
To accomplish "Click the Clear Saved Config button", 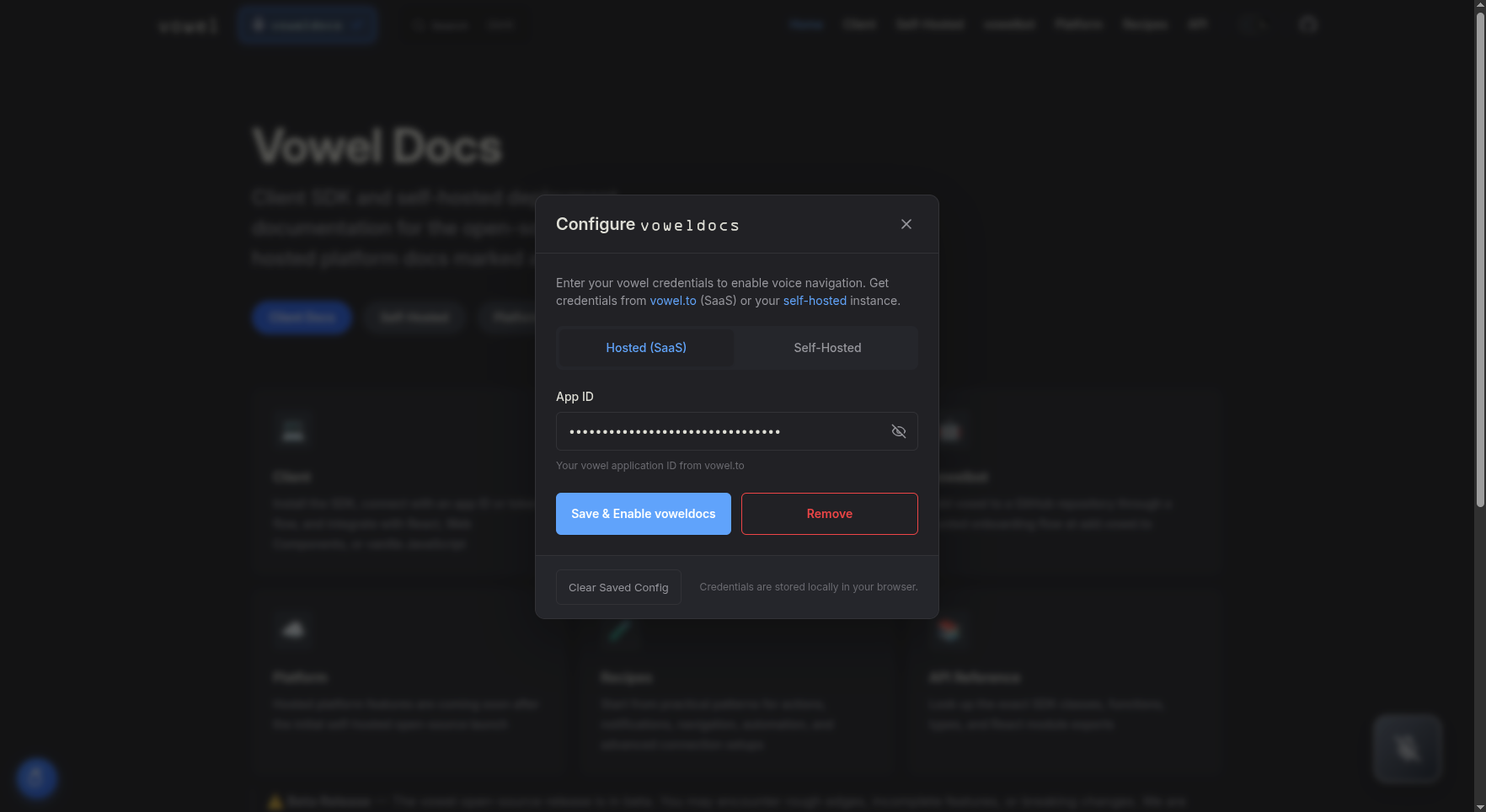I will coord(617,586).
